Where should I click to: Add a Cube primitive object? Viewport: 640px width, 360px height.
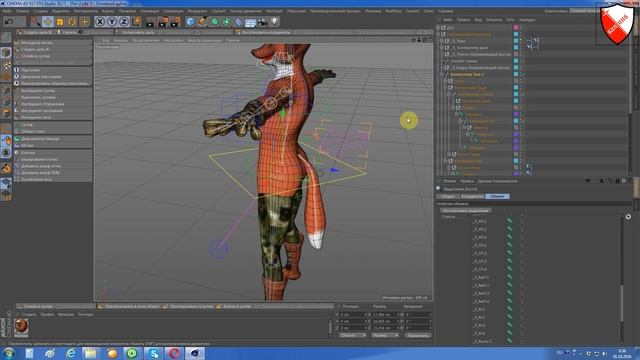[x=190, y=22]
